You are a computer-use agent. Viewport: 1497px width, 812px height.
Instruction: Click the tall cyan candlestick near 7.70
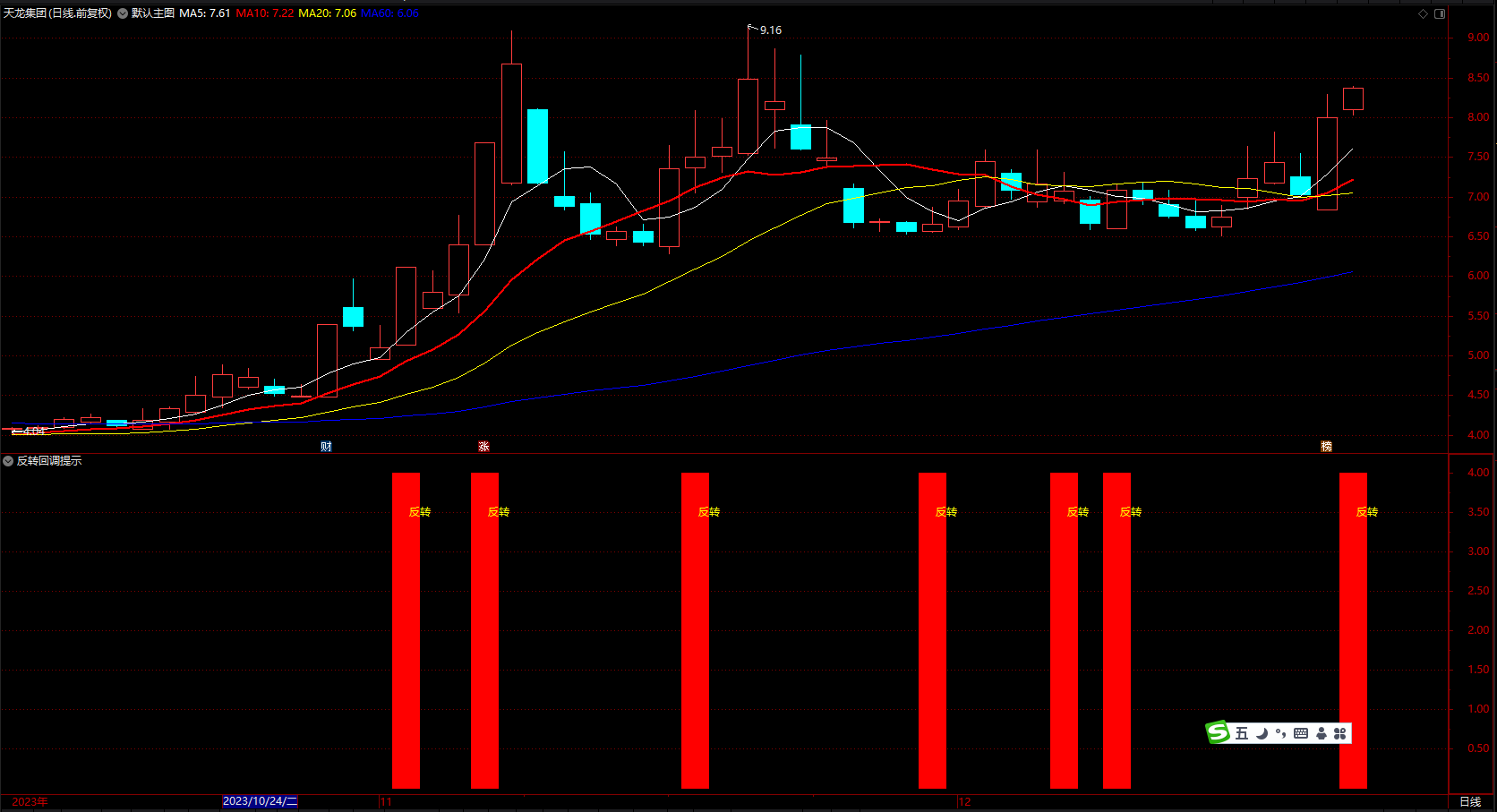537,146
